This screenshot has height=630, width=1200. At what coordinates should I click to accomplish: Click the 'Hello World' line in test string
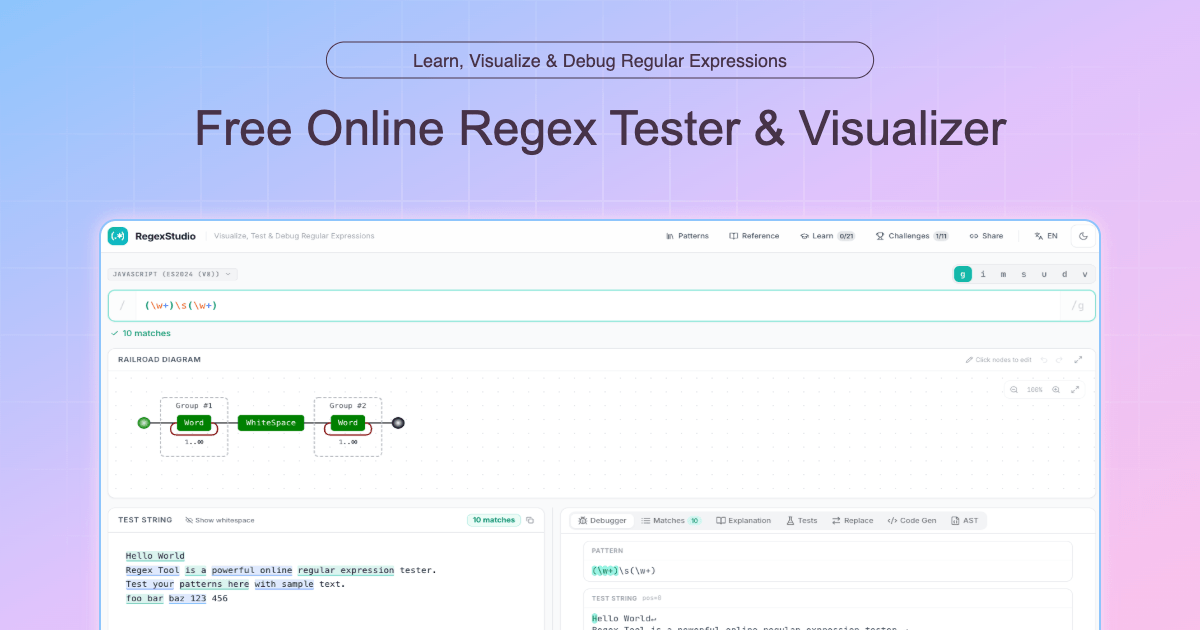155,556
